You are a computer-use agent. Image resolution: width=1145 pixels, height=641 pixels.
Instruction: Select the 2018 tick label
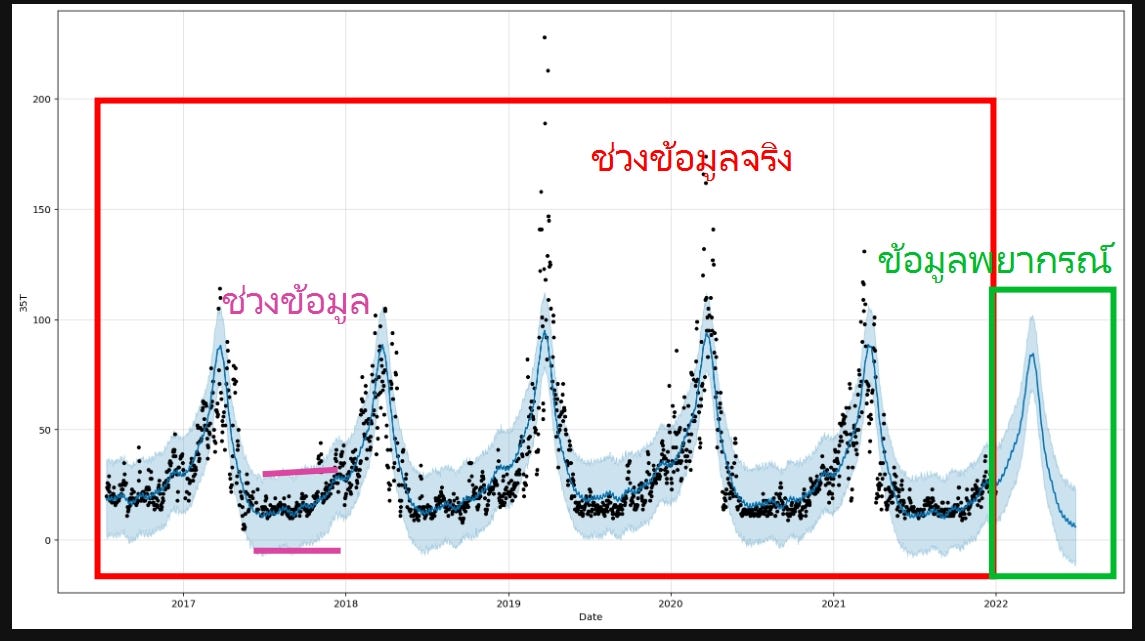[x=345, y=603]
